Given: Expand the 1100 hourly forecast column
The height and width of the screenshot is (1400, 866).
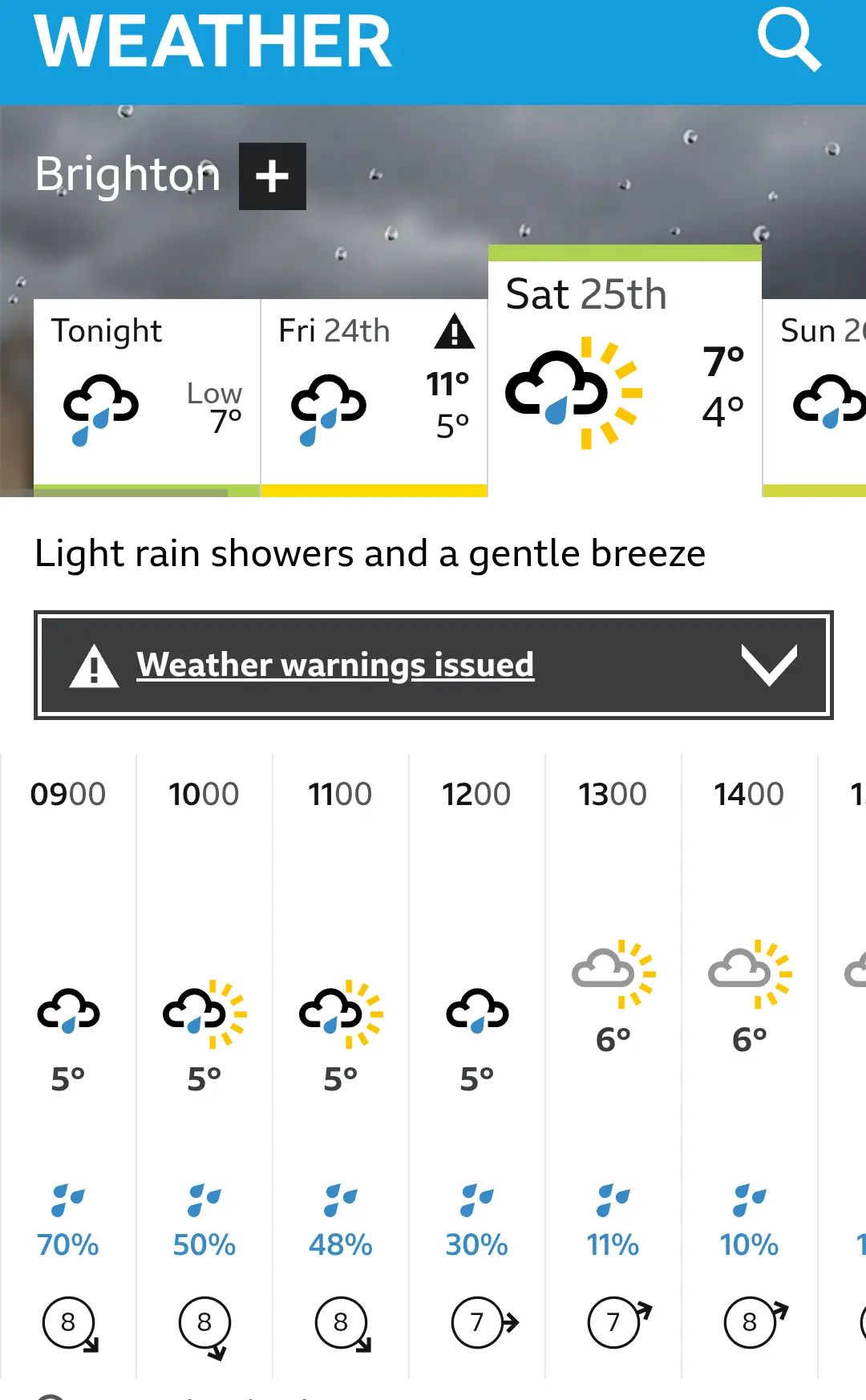Looking at the screenshot, I should 341,1066.
